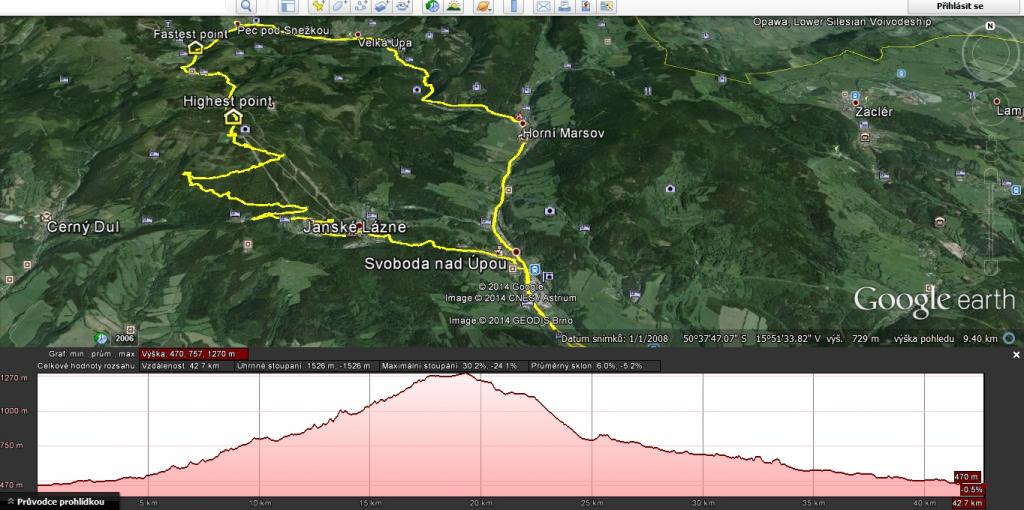Open the historical imagery clock tool
The image size is (1024, 510).
[431, 6]
